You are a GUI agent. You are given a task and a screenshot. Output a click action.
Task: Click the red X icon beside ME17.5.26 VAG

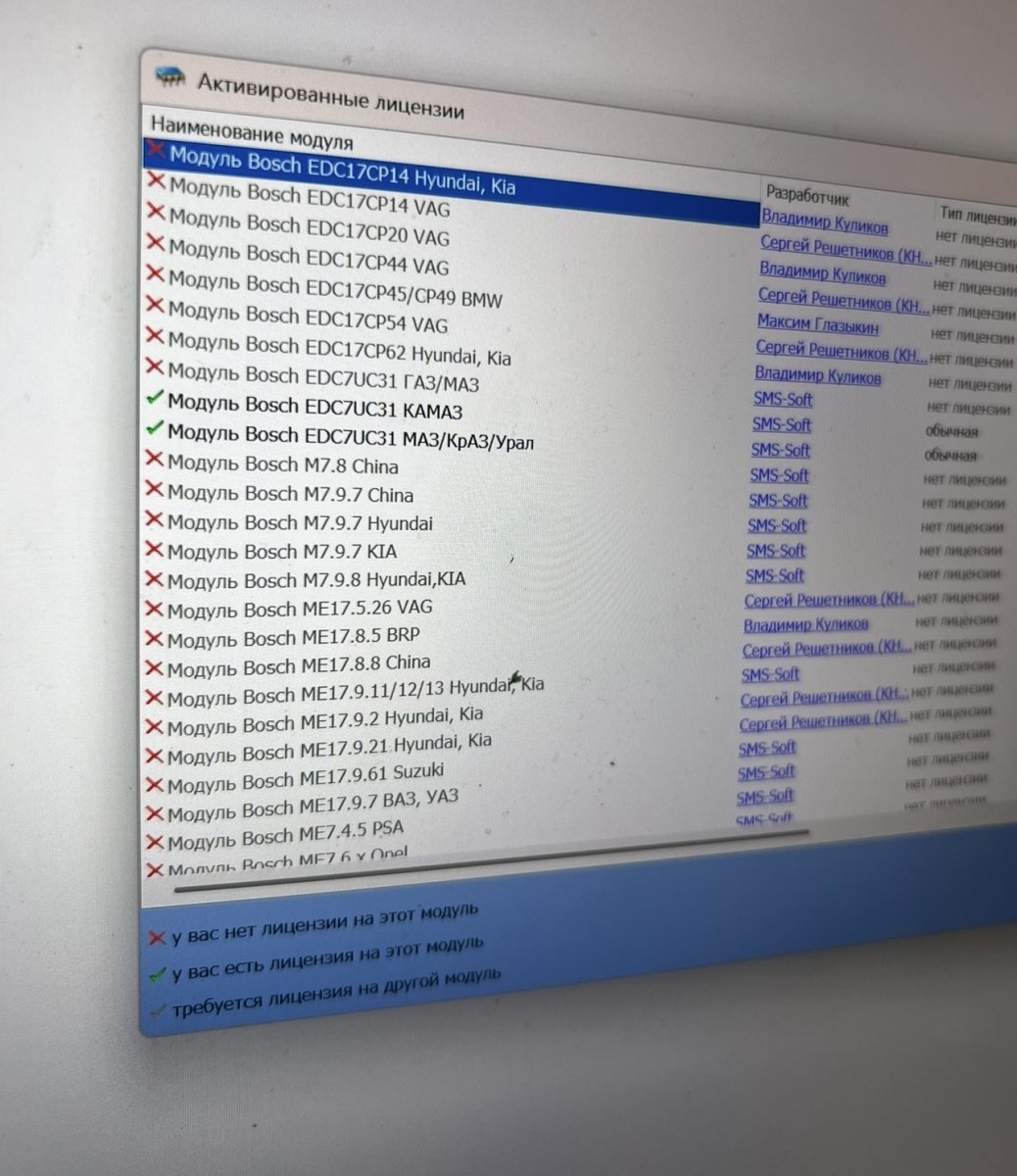tap(154, 609)
